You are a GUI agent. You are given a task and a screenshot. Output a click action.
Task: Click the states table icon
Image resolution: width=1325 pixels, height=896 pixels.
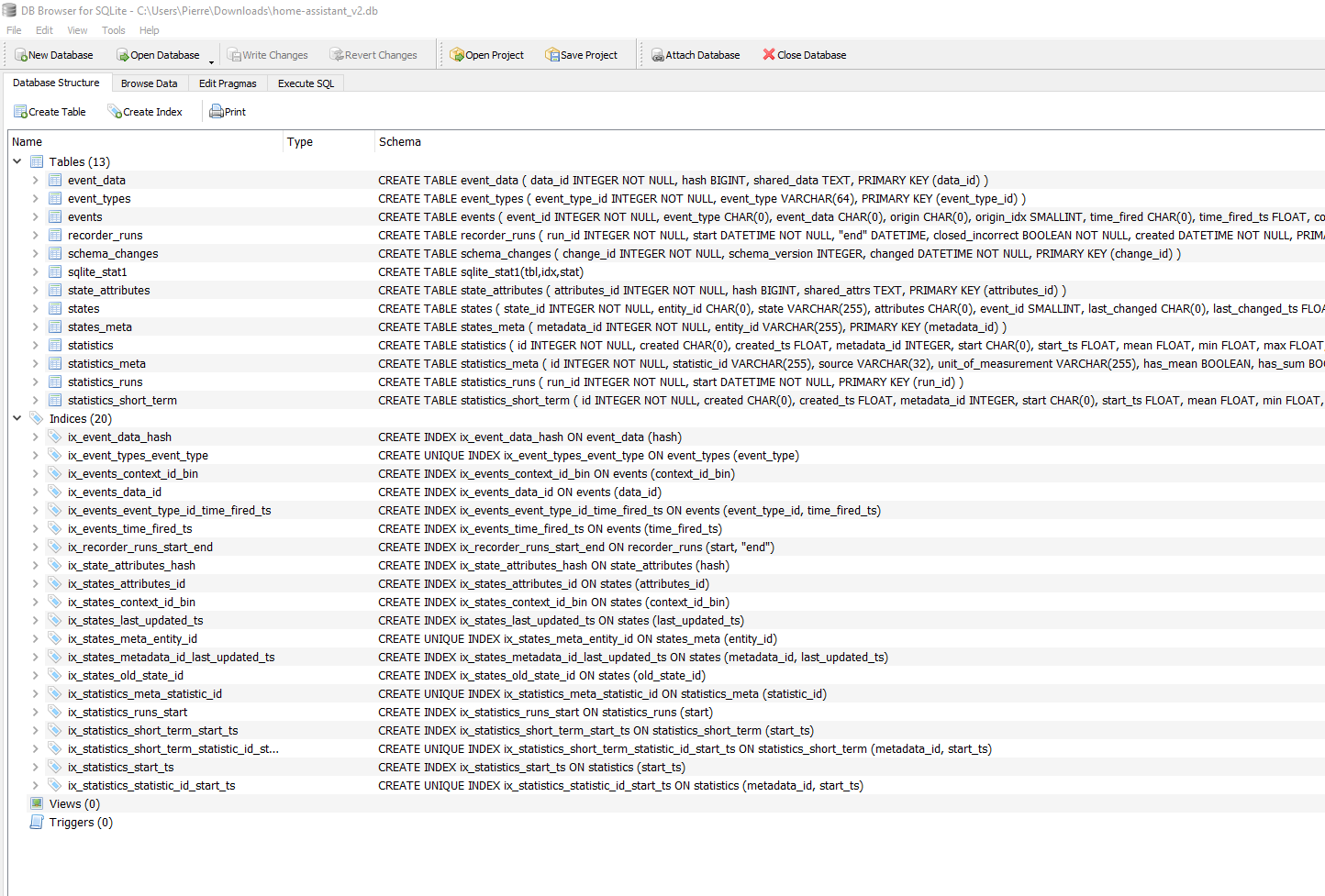[x=55, y=308]
